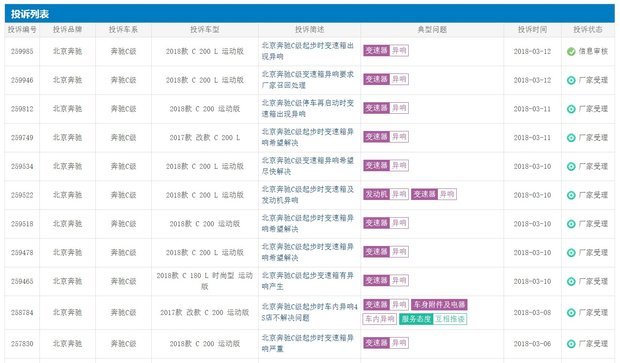Click 变速器 异响 tag in row 259518
The image size is (620, 363).
click(386, 223)
